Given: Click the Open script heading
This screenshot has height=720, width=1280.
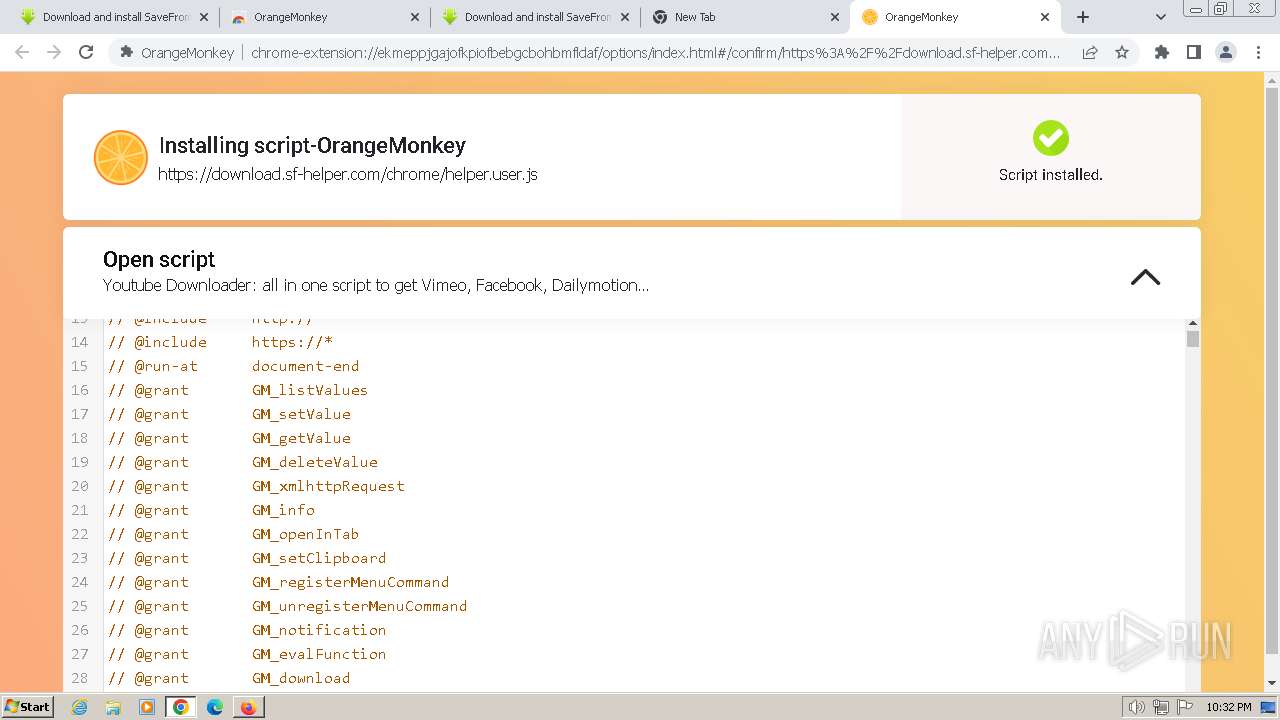Looking at the screenshot, I should pyautogui.click(x=159, y=259).
